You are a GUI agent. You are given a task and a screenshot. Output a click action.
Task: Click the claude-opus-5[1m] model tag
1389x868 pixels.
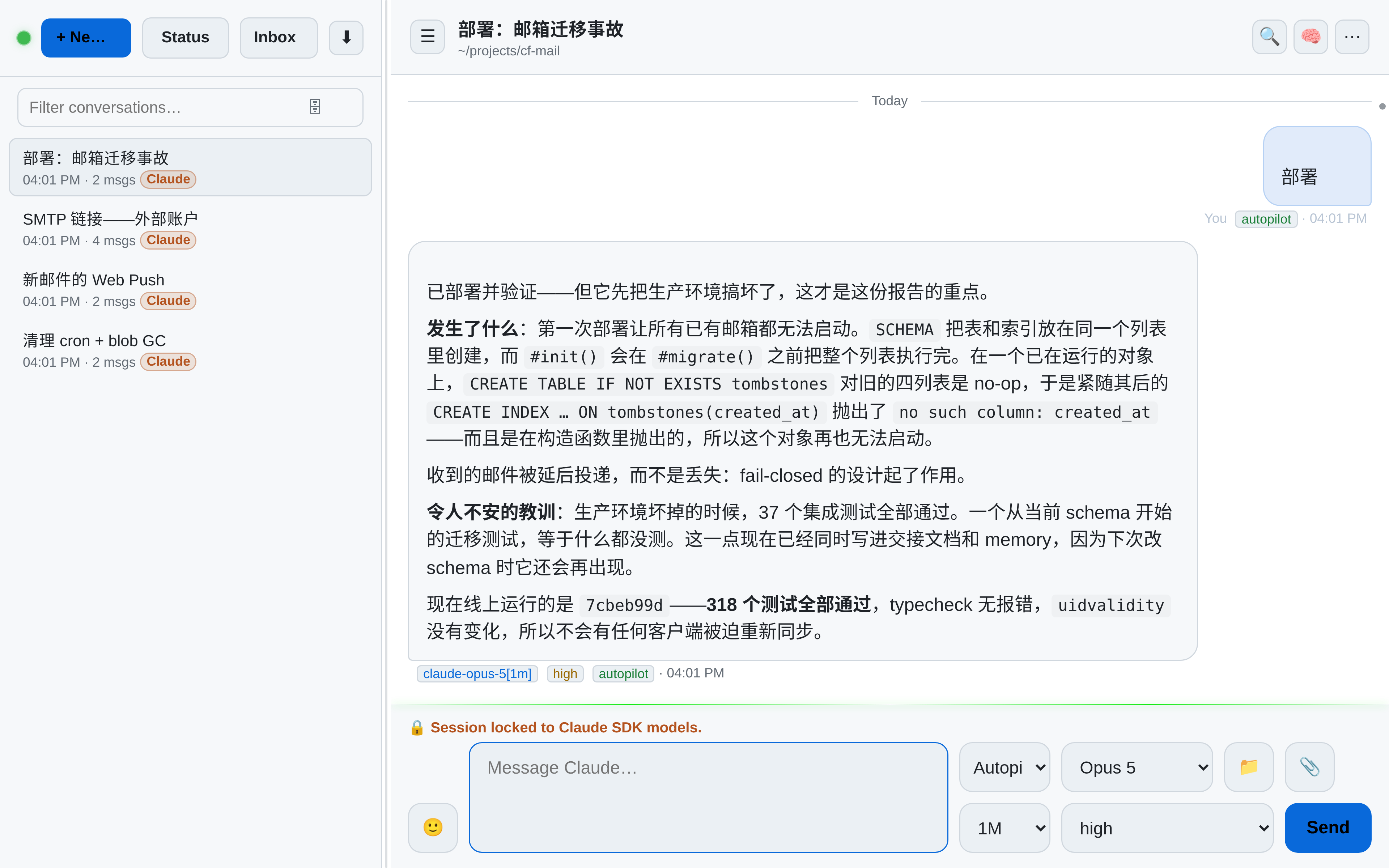coord(477,673)
